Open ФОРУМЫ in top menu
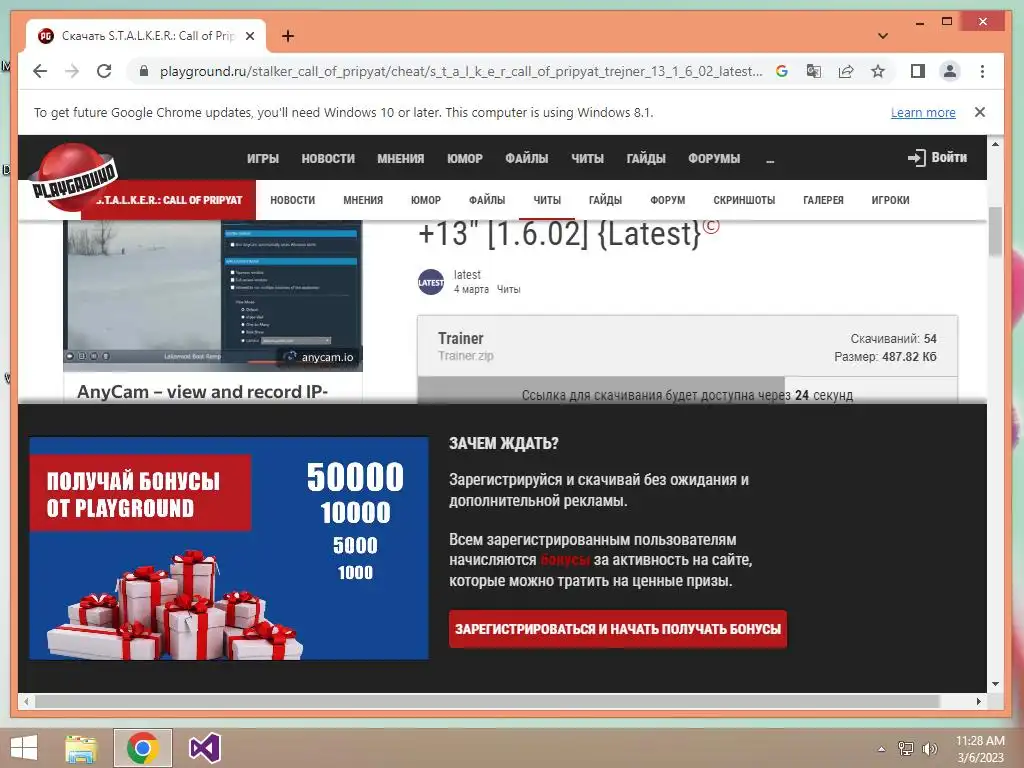Viewport: 1024px width, 768px height. click(x=714, y=159)
